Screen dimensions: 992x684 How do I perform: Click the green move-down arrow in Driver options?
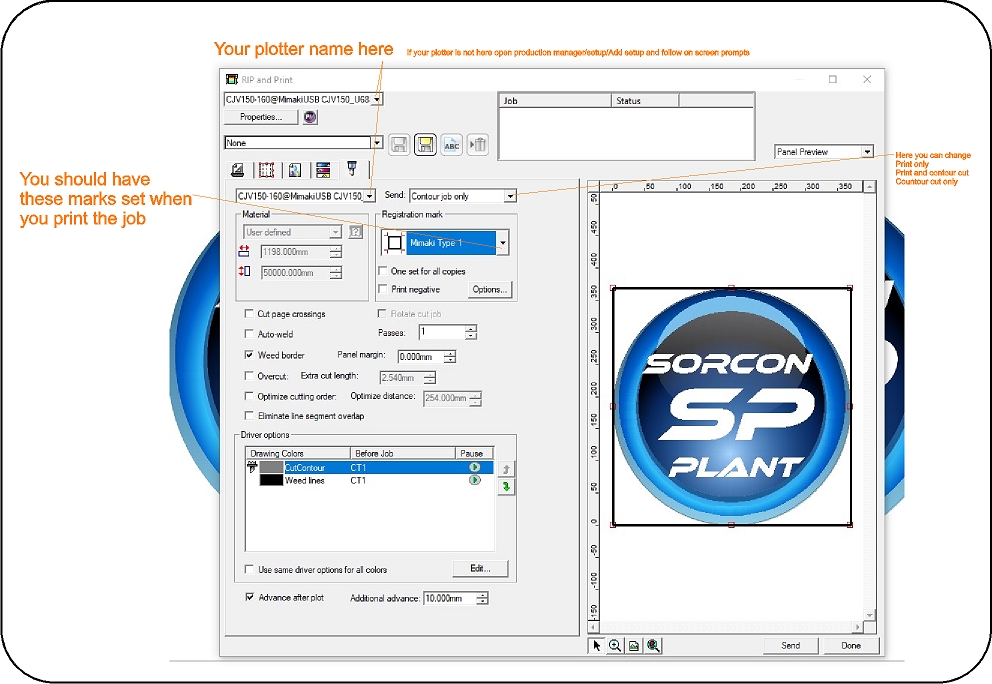(x=506, y=486)
